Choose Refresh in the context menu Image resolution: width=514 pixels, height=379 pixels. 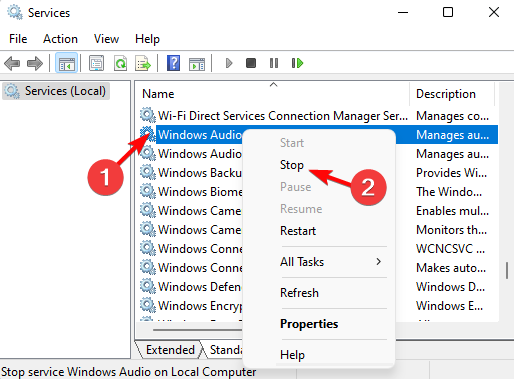pos(299,293)
